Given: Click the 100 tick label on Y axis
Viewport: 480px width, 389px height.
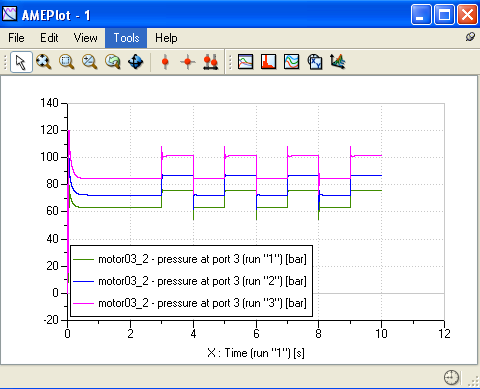Looking at the screenshot, I should [50, 157].
